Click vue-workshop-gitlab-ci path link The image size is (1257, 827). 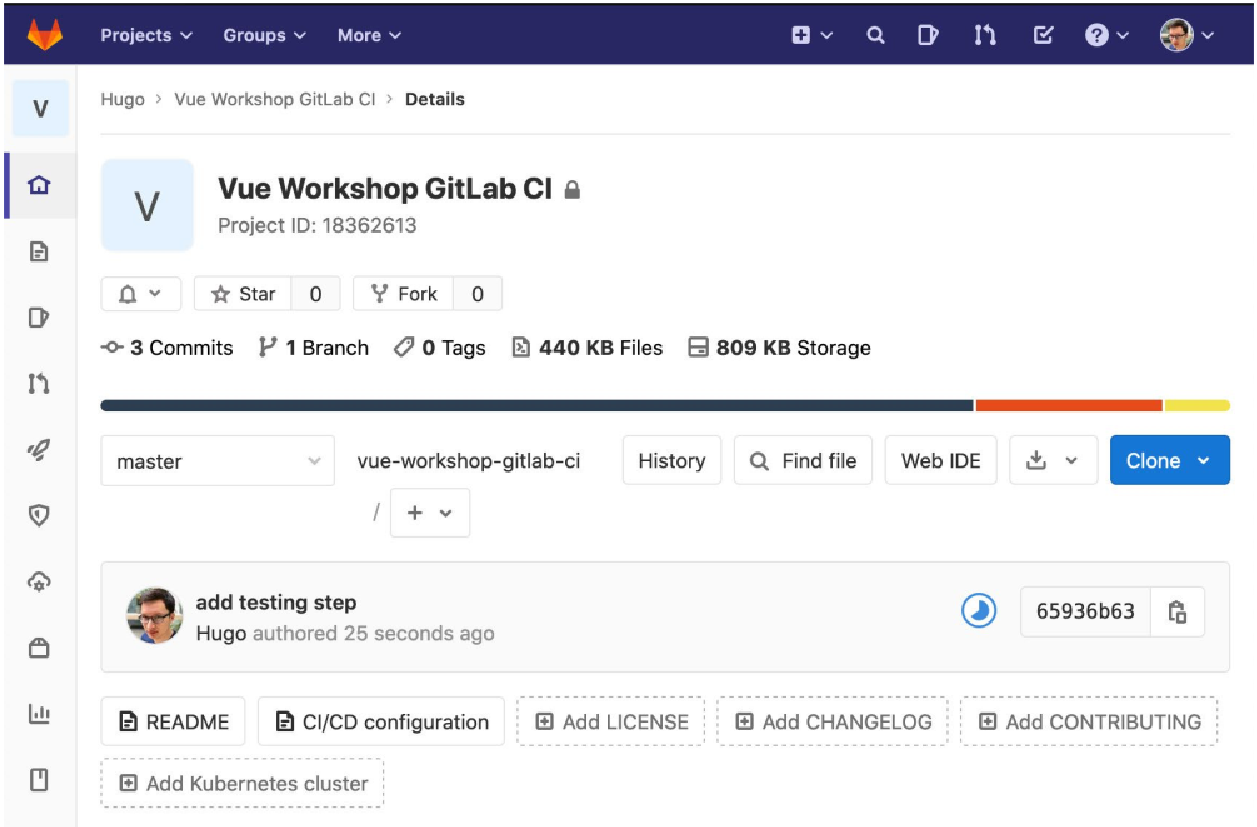coord(469,461)
